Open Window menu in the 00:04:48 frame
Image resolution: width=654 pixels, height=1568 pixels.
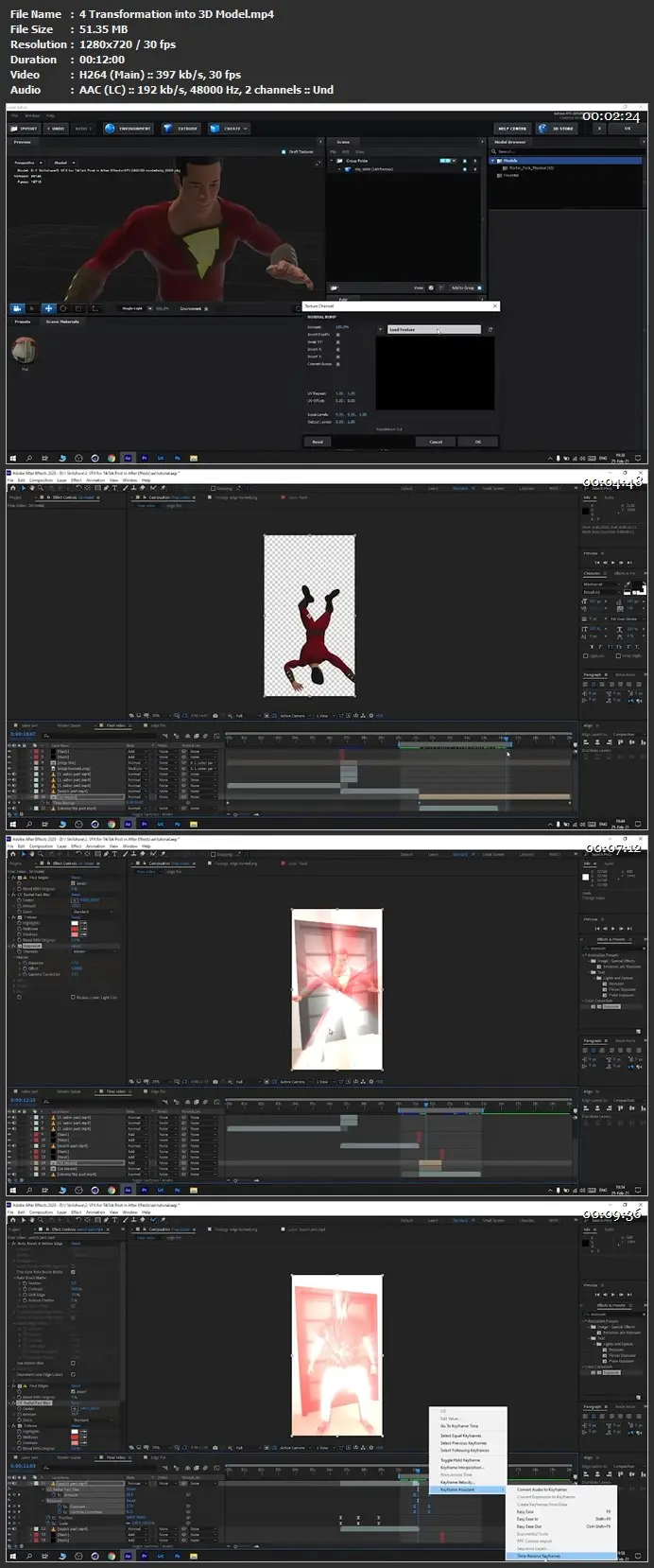(129, 480)
